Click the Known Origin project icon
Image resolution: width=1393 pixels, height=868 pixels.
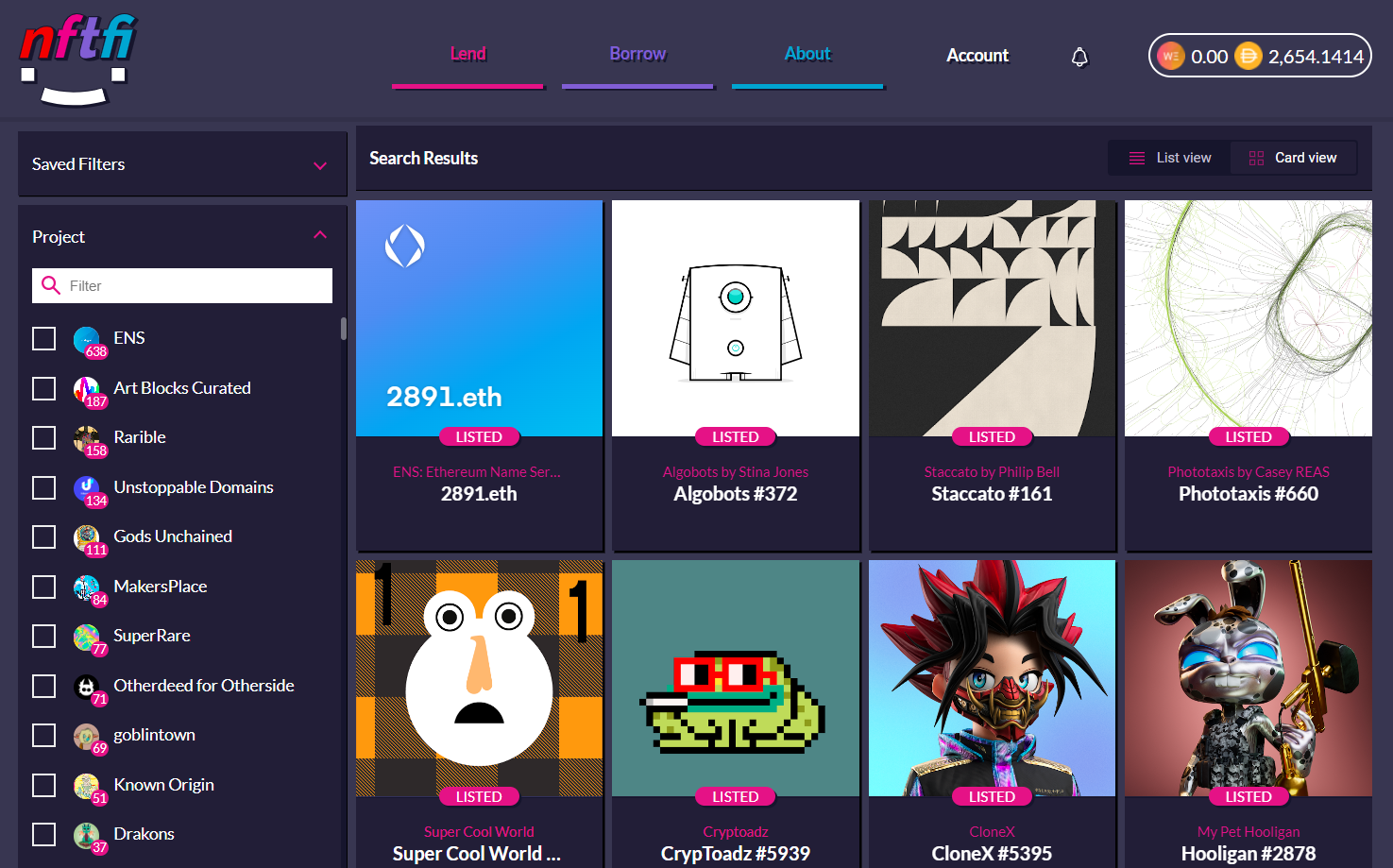[x=87, y=786]
